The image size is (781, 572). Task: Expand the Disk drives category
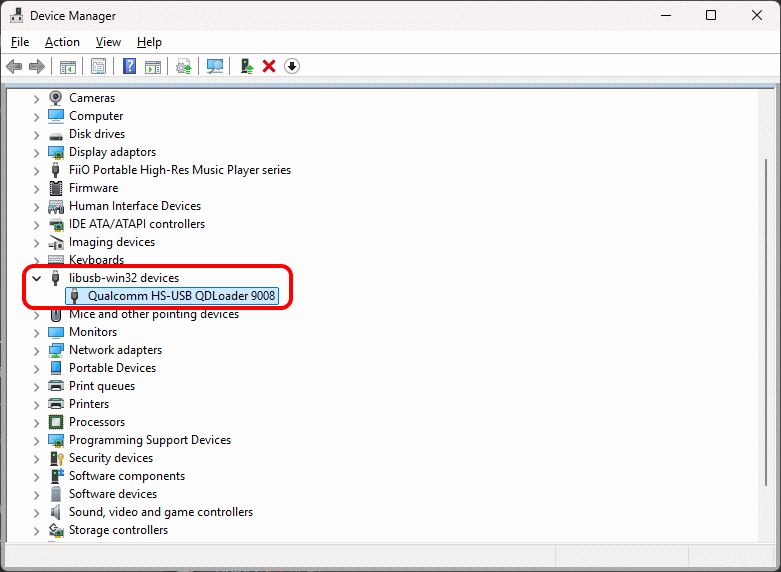pyautogui.click(x=36, y=135)
